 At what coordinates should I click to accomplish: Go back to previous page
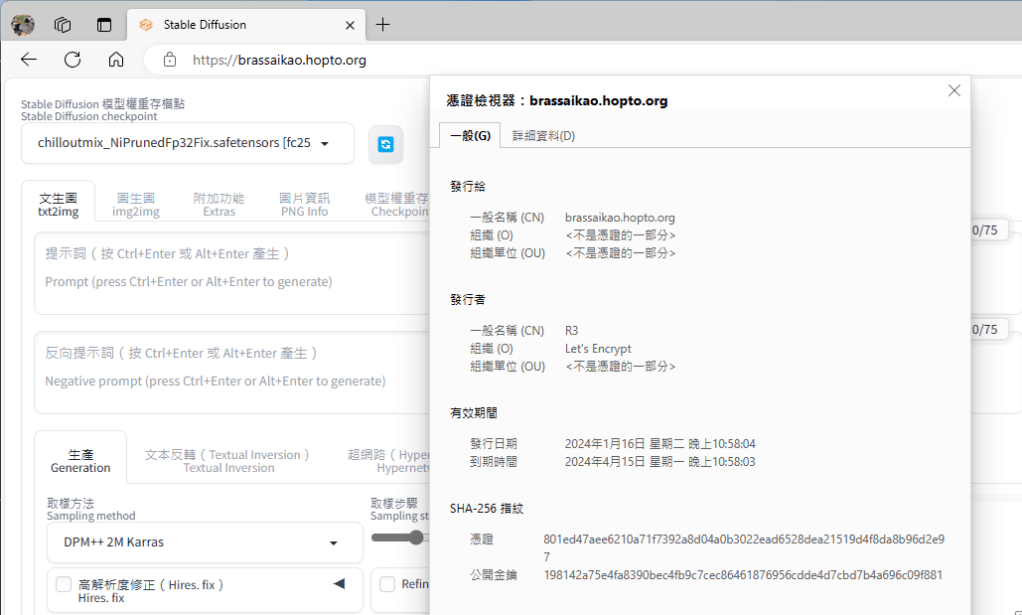(29, 60)
